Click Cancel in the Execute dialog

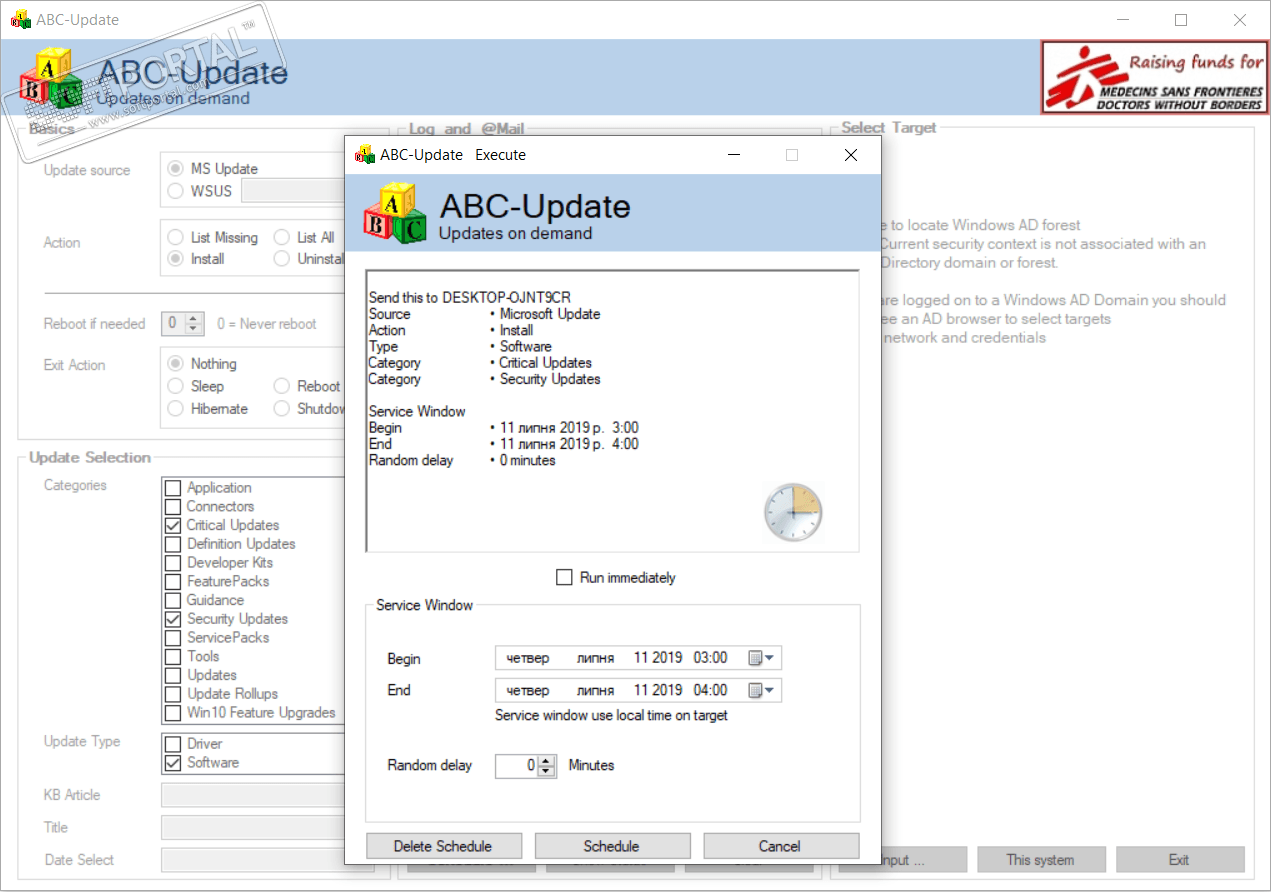click(x=780, y=846)
